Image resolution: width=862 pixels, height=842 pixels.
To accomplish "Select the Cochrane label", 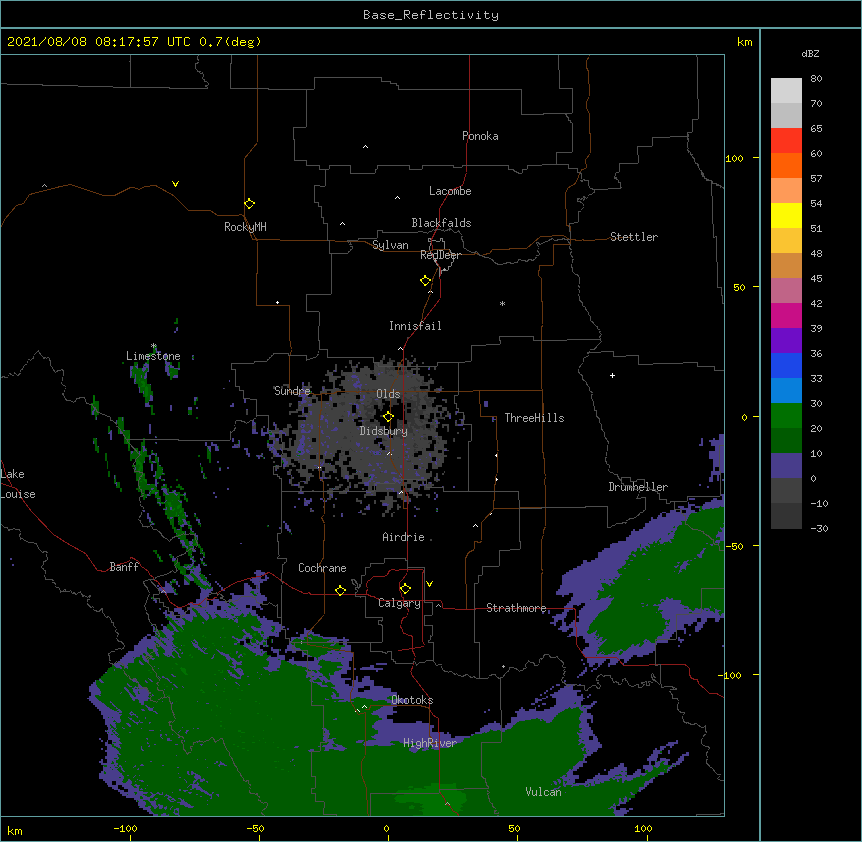I will tap(322, 568).
